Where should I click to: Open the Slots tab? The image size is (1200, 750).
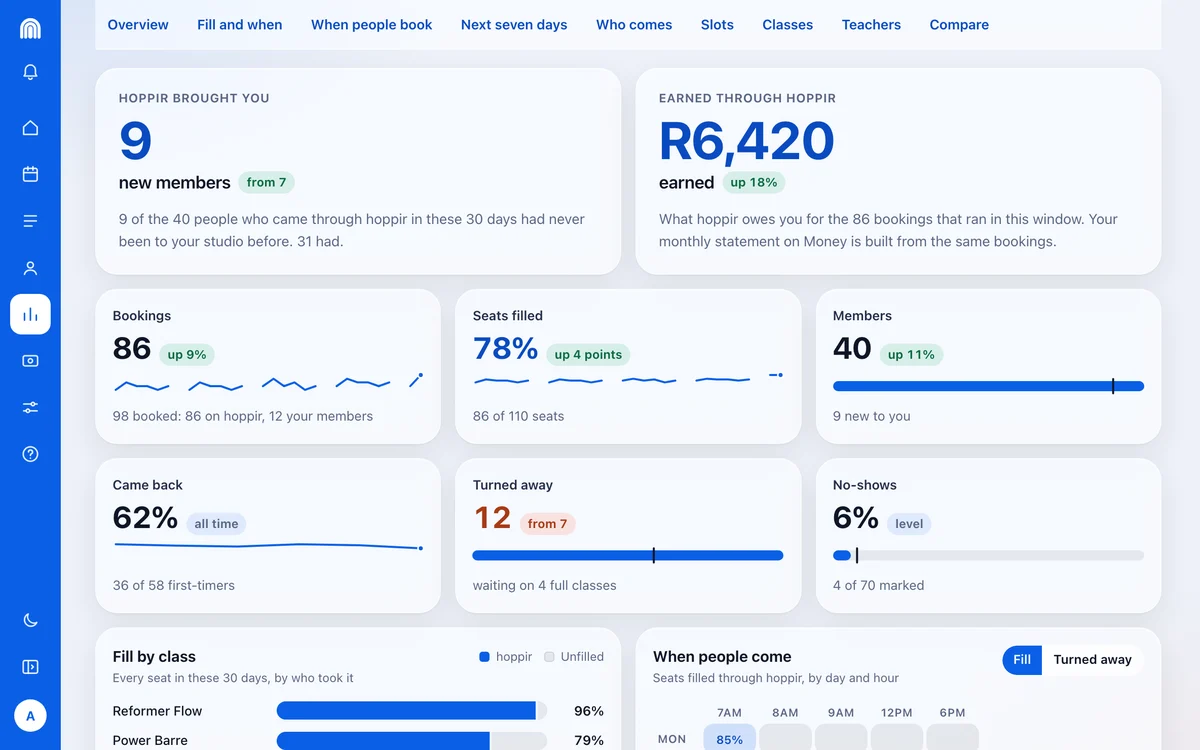717,25
